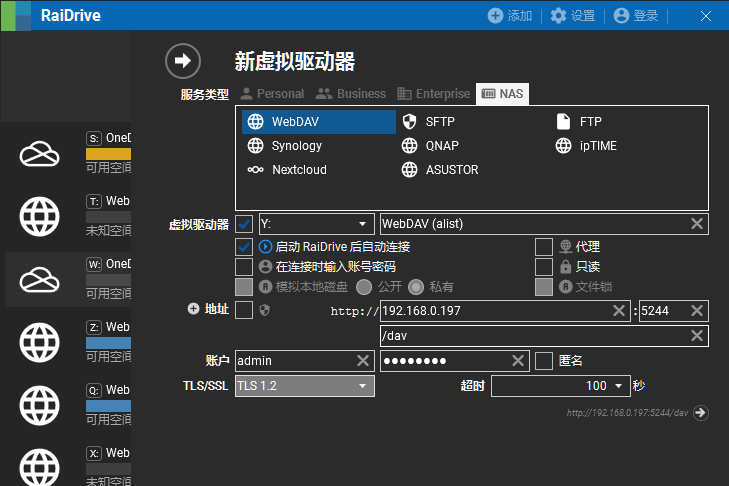The image size is (729, 486).
Task: Clear the password field
Action: point(518,360)
